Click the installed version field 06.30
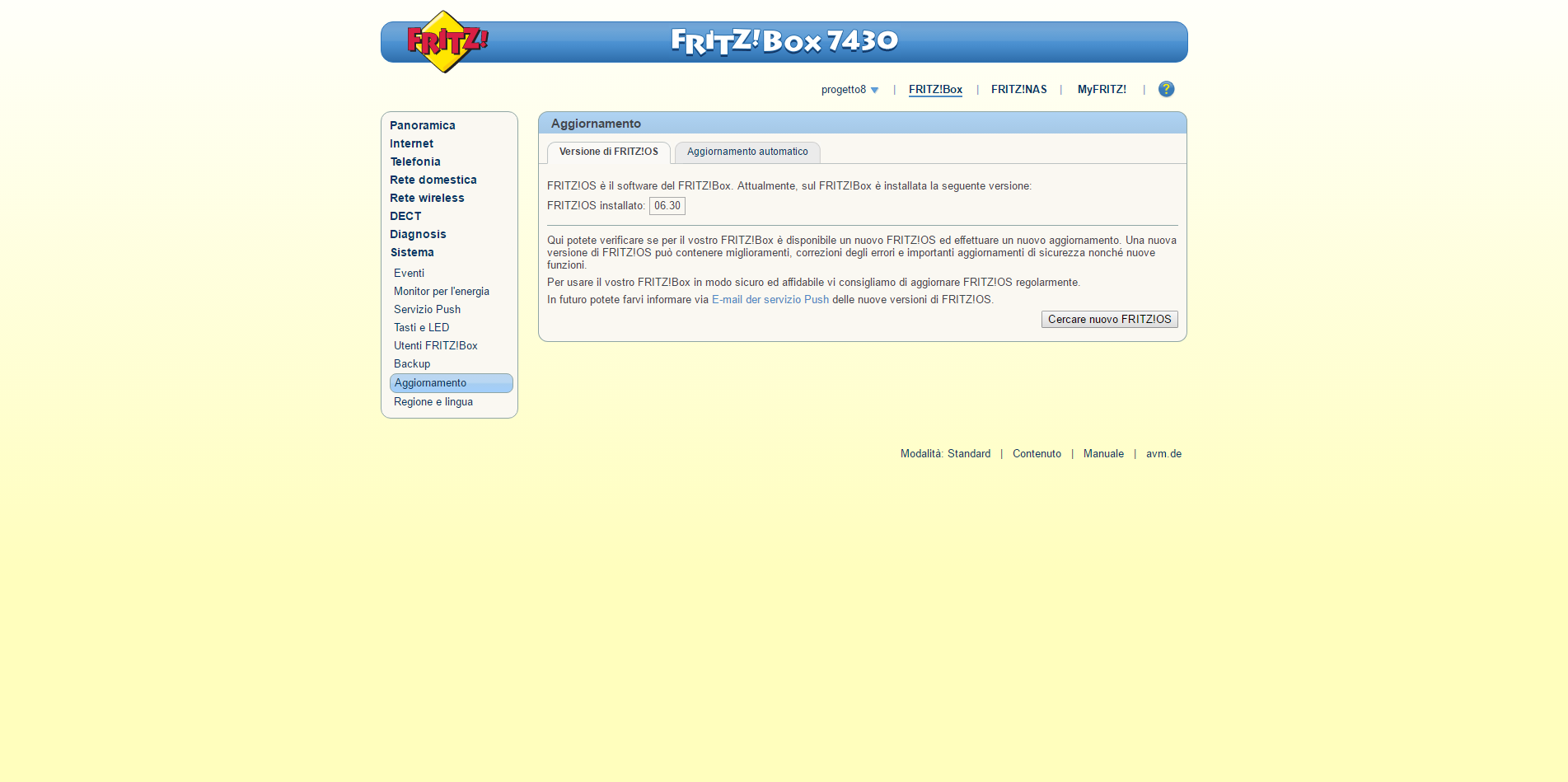 click(667, 206)
